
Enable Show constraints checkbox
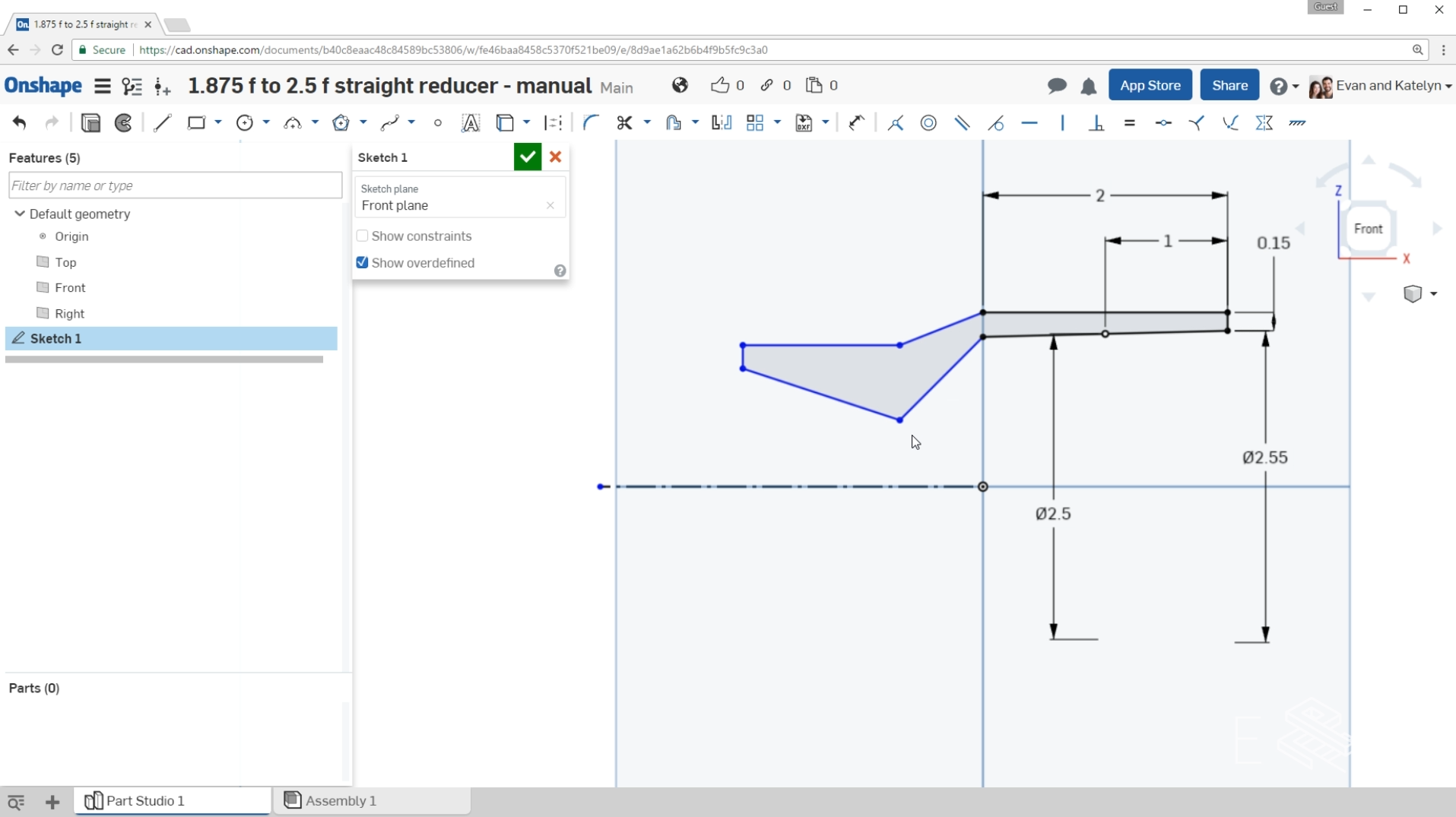pyautogui.click(x=363, y=236)
